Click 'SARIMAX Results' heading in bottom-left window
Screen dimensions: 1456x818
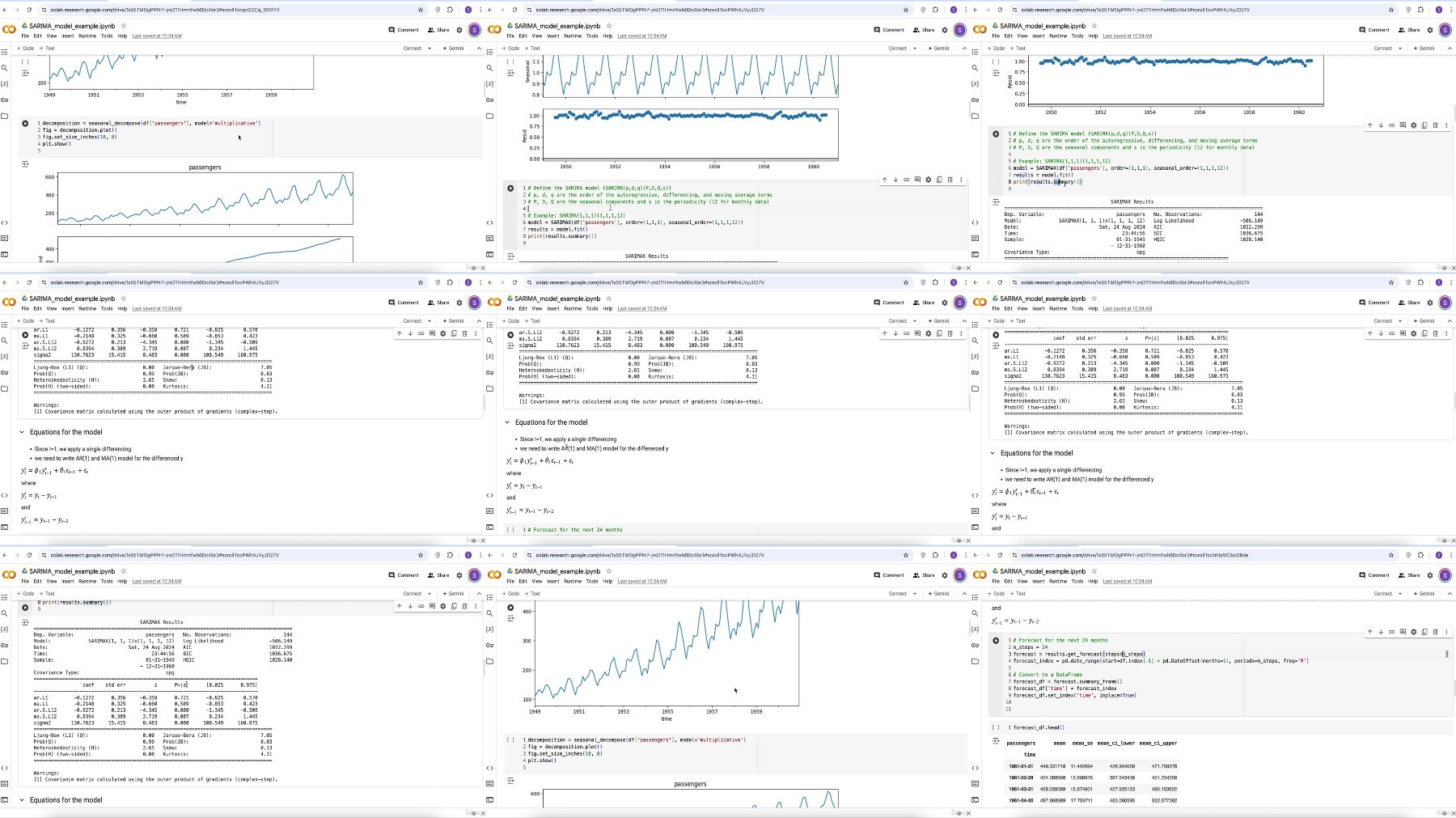161,622
